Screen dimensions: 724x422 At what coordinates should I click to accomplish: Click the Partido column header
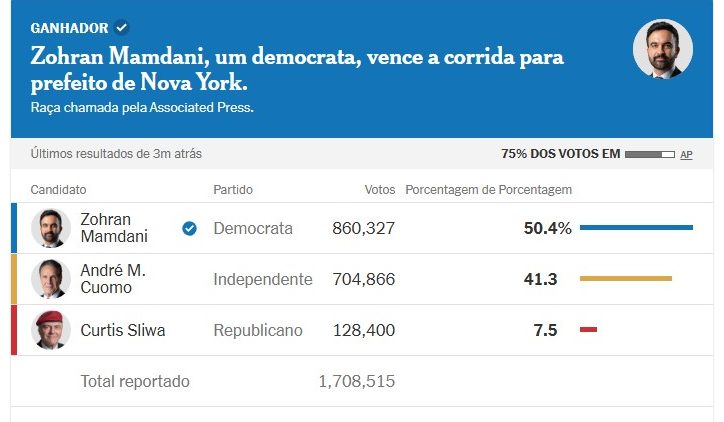coord(233,189)
